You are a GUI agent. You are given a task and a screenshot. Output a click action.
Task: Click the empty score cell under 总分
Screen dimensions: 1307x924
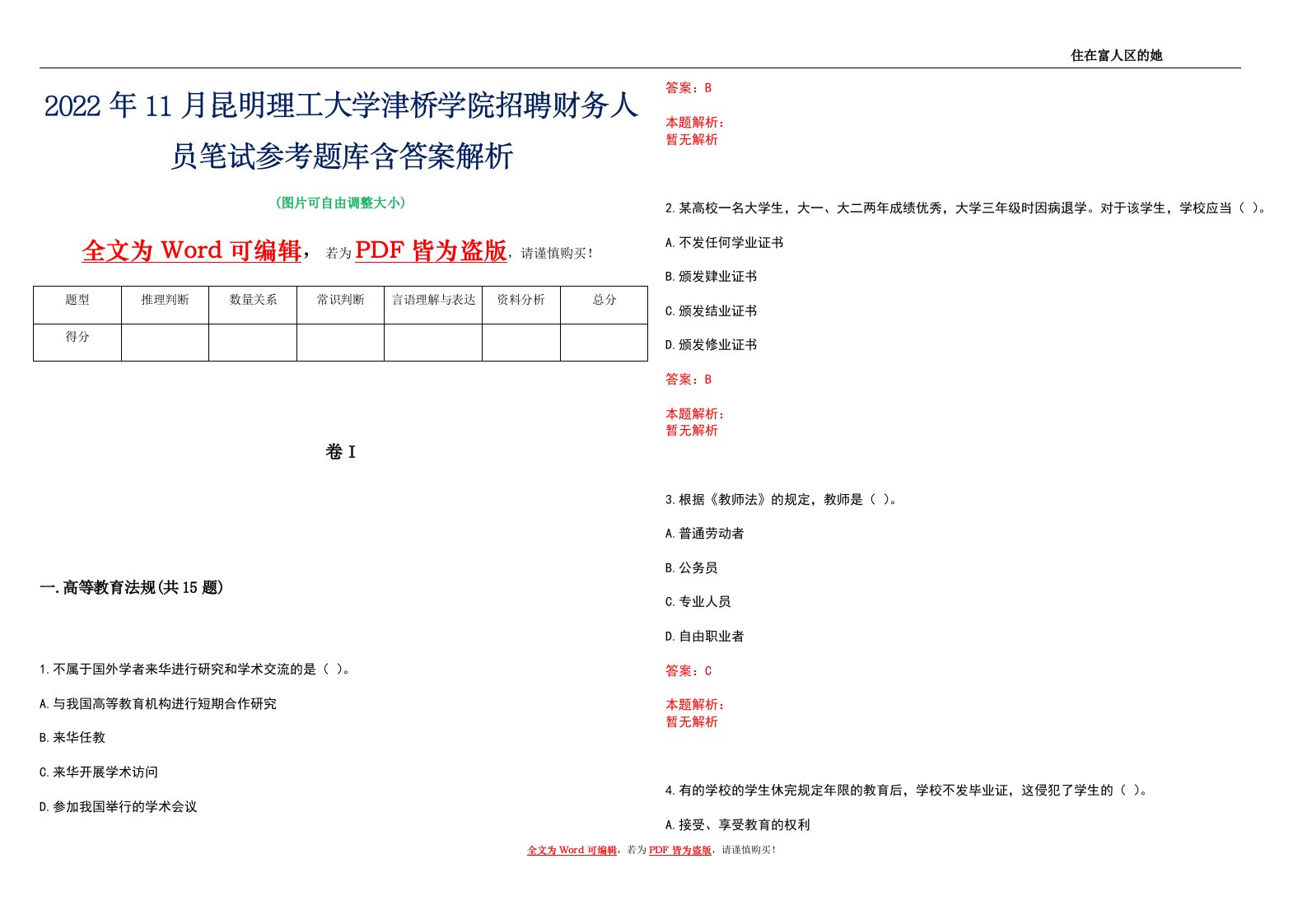click(x=604, y=343)
